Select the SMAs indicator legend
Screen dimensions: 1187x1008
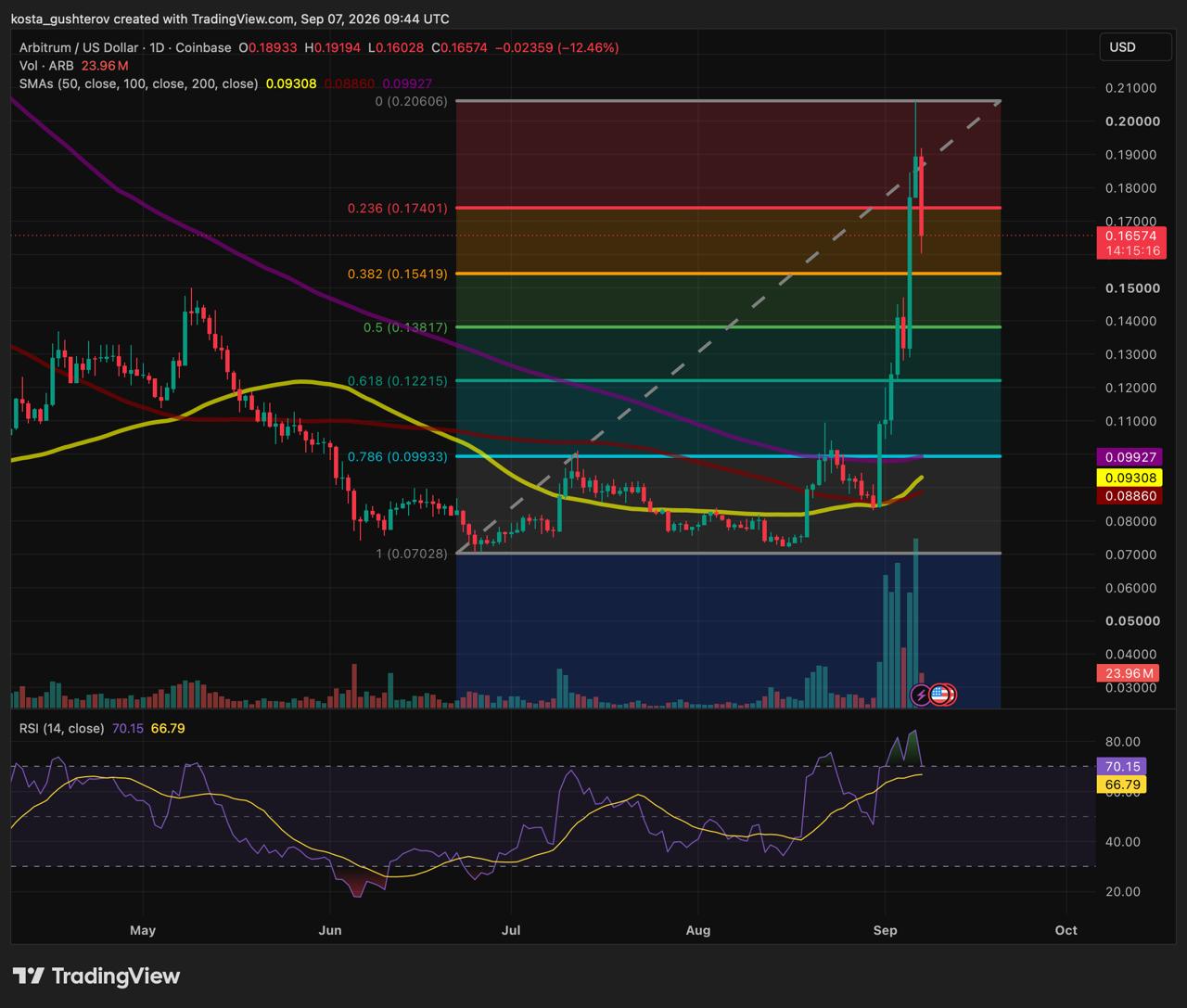pos(138,83)
